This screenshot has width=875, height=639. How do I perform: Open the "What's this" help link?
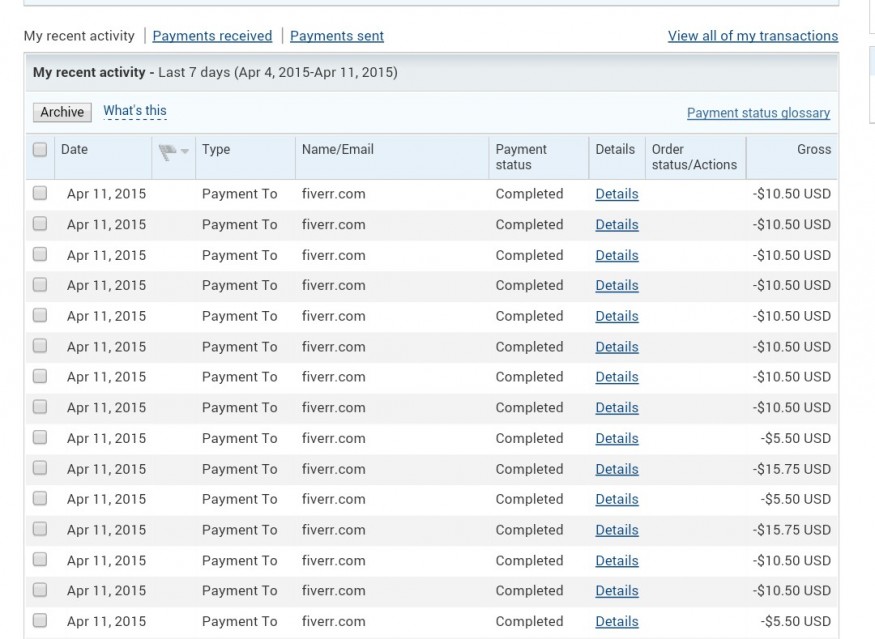135,111
